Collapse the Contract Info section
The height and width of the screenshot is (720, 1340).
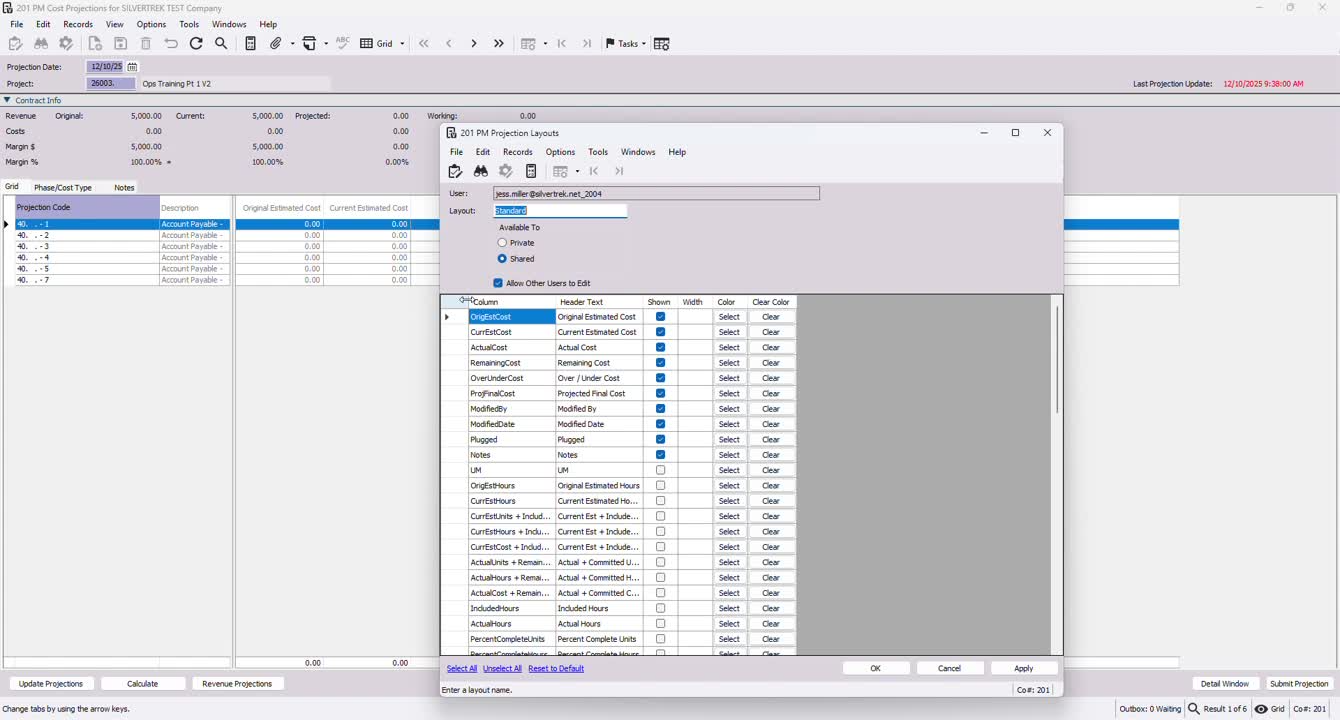[x=7, y=100]
